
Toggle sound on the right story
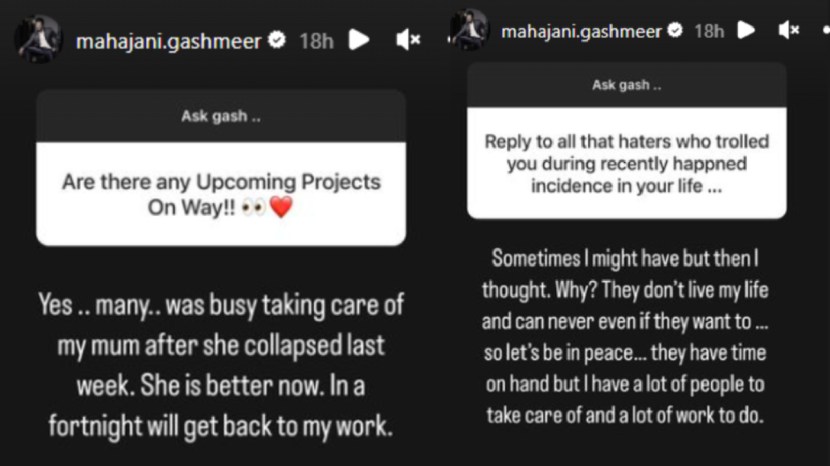tap(789, 30)
